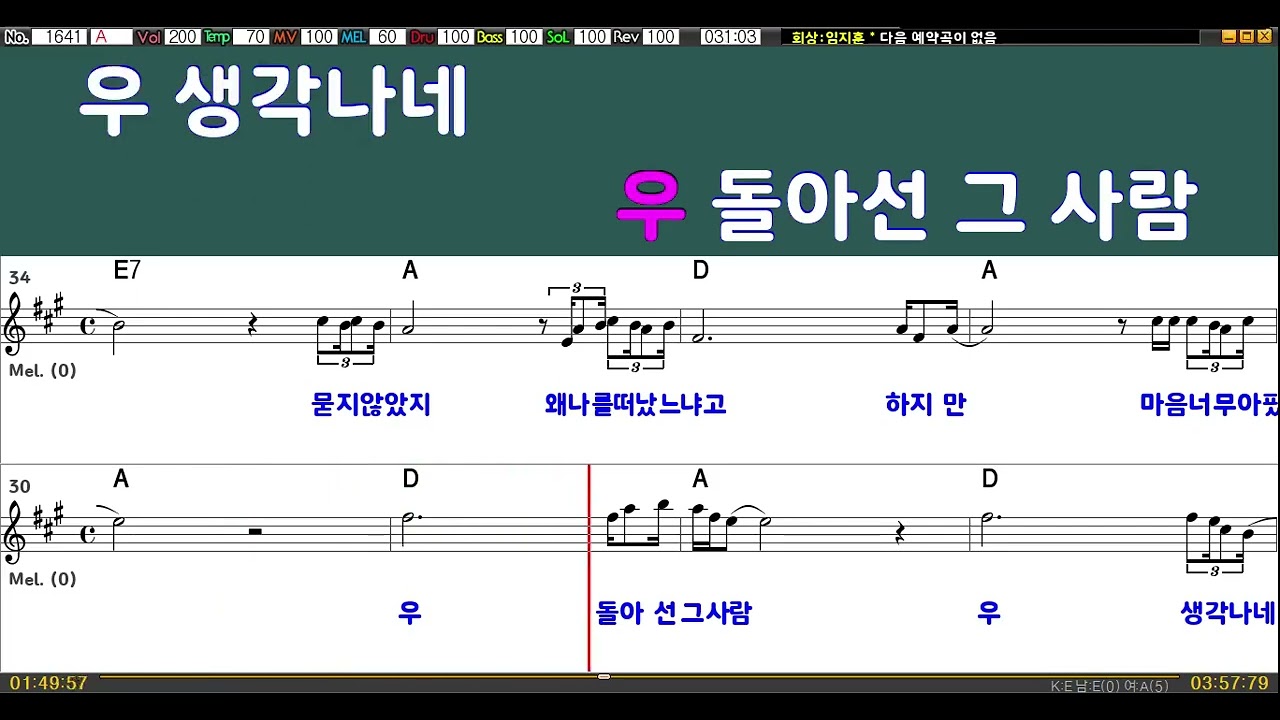The height and width of the screenshot is (720, 1280).
Task: Click the large lyric 돌아선 그 사람
Action: click(x=954, y=206)
